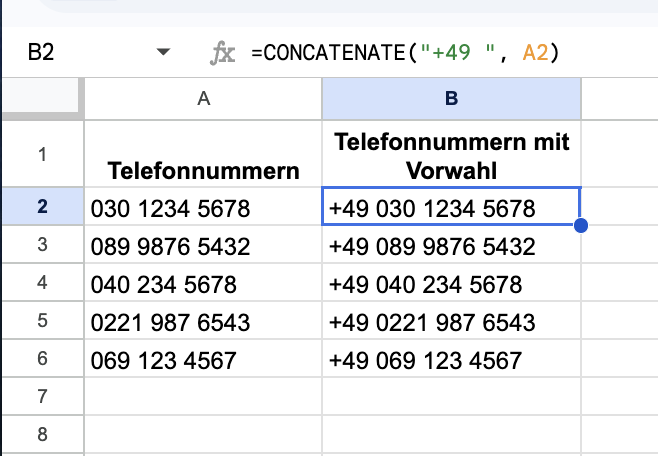Click the select-all corner box
Screen dimensions: 658x456
[42, 98]
